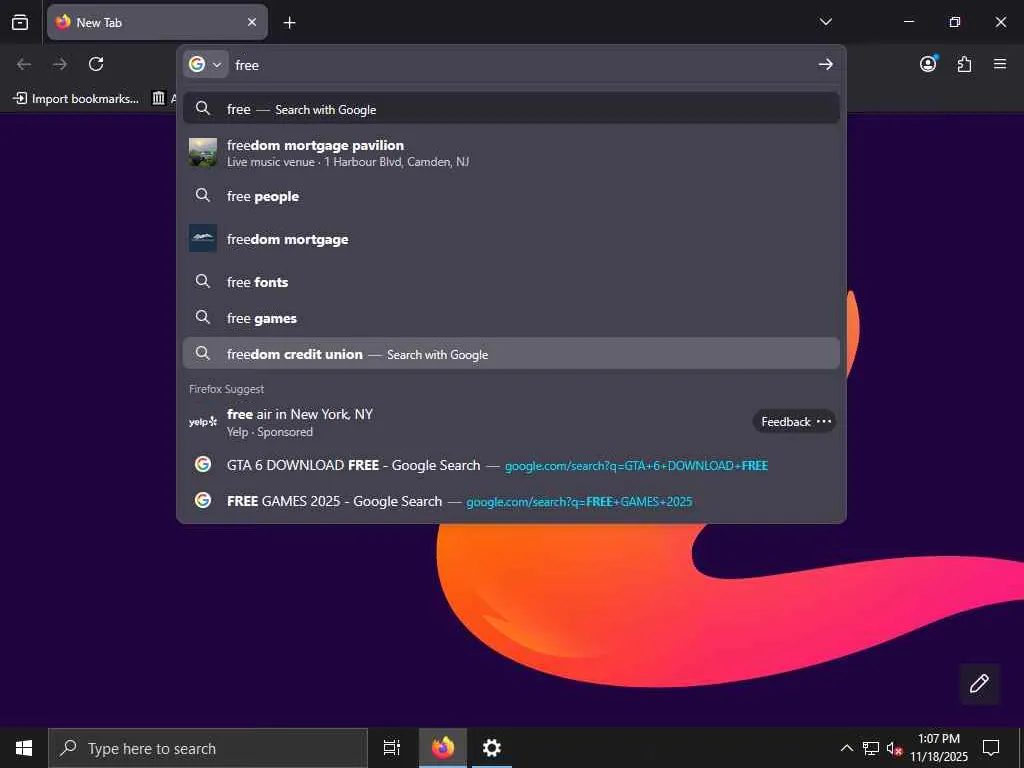Image resolution: width=1024 pixels, height=768 pixels.
Task: Click the Windows taskbar search box
Action: coord(208,748)
